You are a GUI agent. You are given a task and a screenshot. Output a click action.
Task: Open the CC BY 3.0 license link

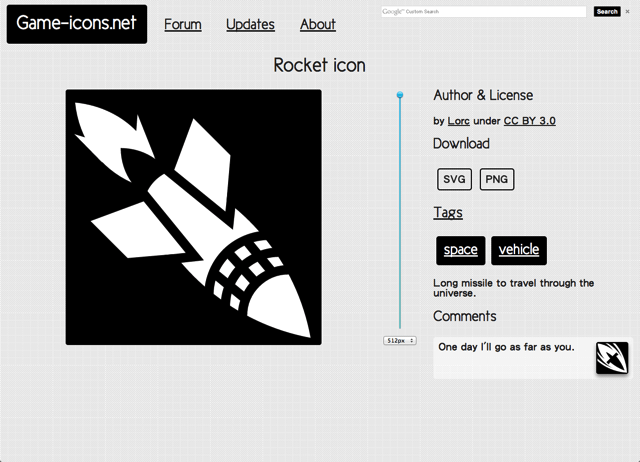(x=529, y=121)
